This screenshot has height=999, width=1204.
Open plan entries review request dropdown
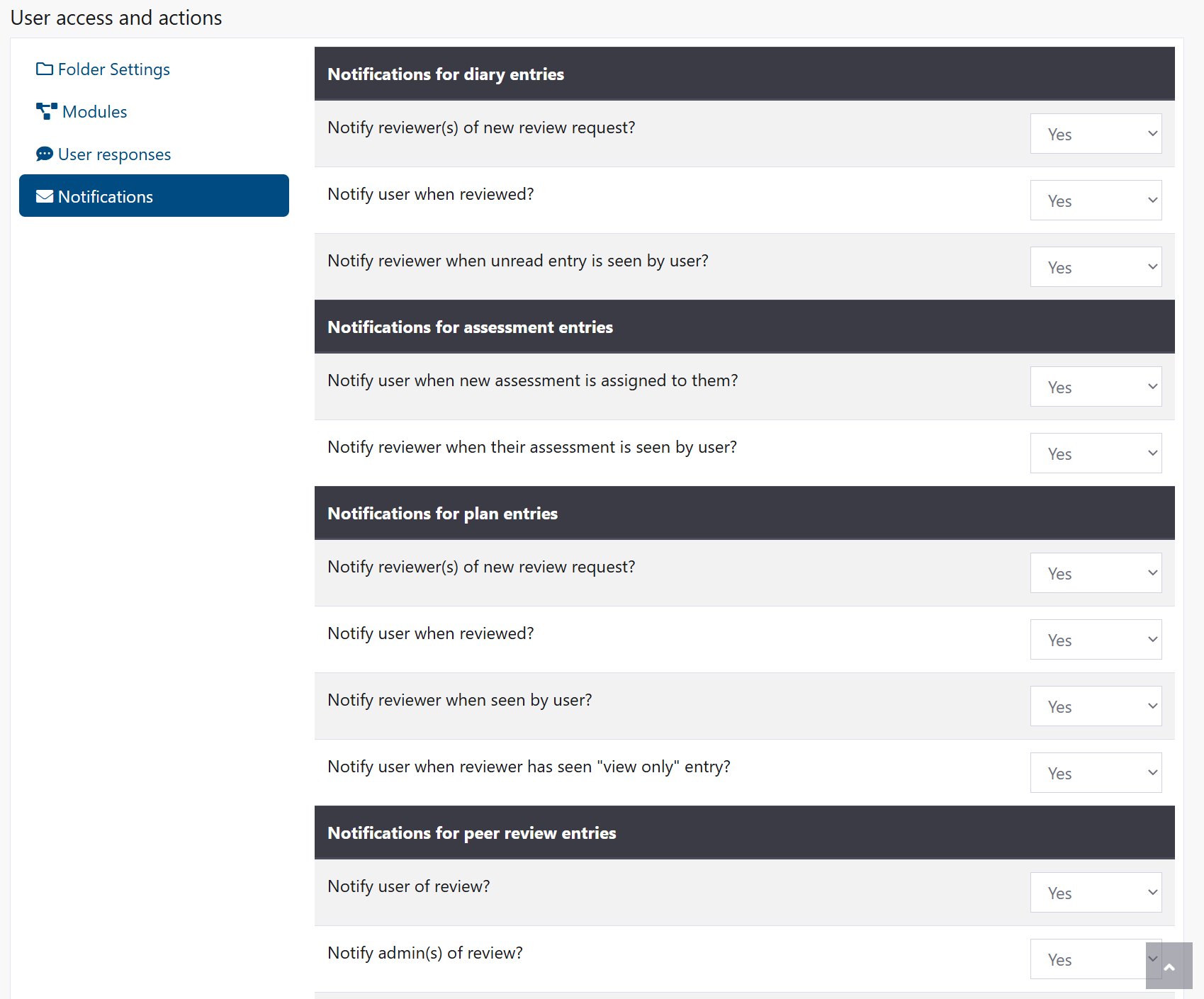[x=1096, y=572]
